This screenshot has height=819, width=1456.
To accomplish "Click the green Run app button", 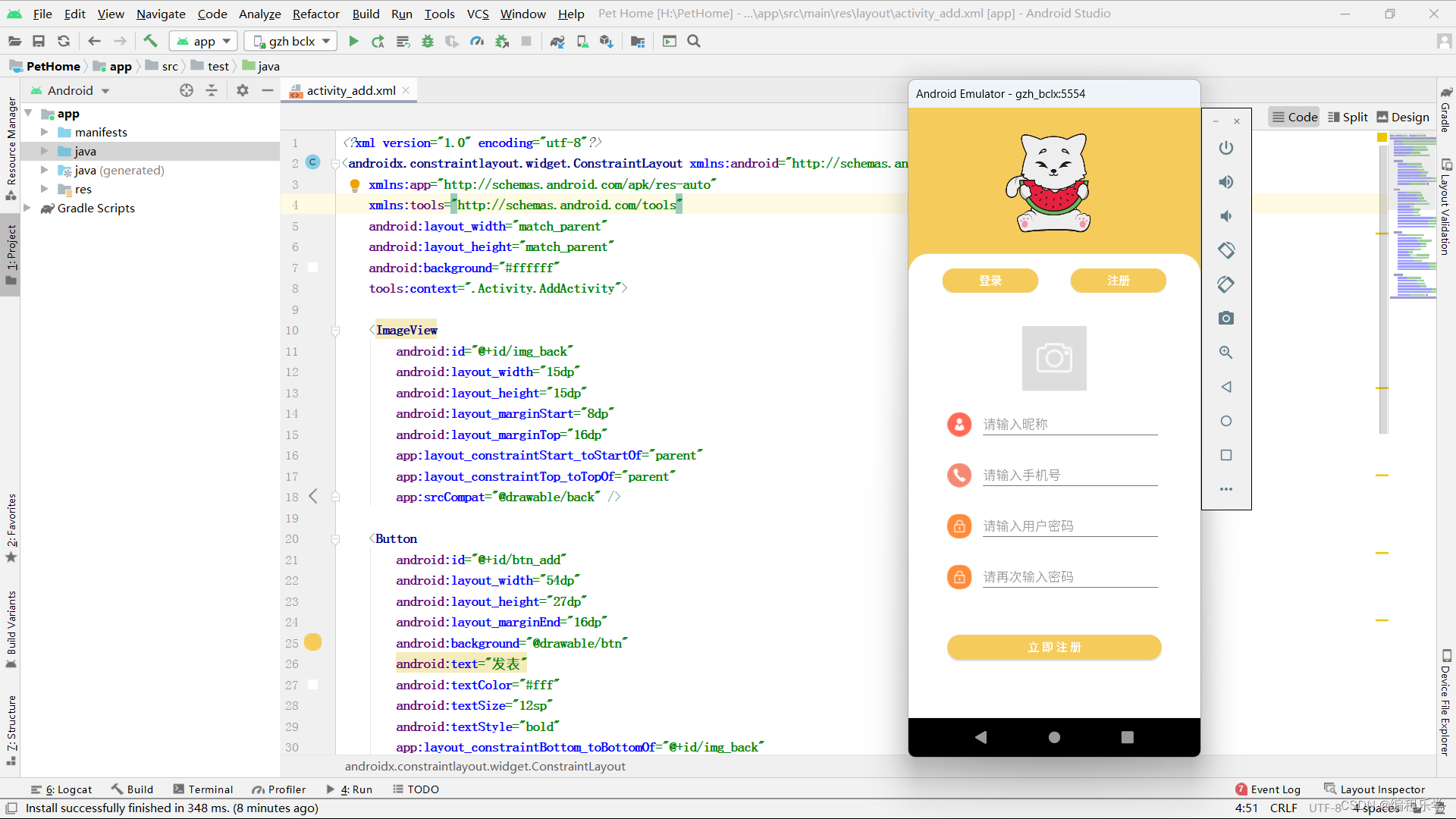I will coord(353,42).
